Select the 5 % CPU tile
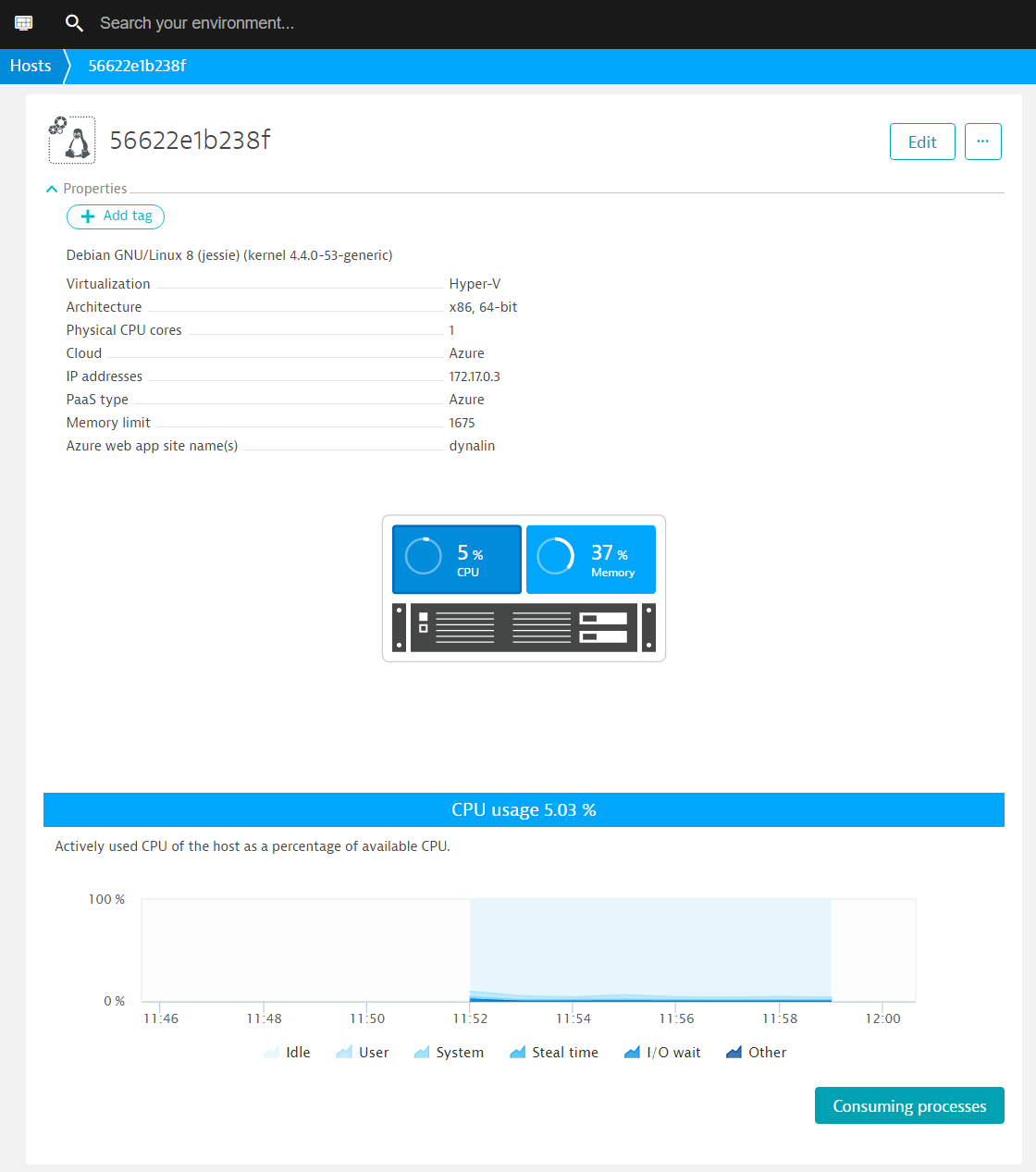Image resolution: width=1036 pixels, height=1172 pixels. [x=457, y=560]
